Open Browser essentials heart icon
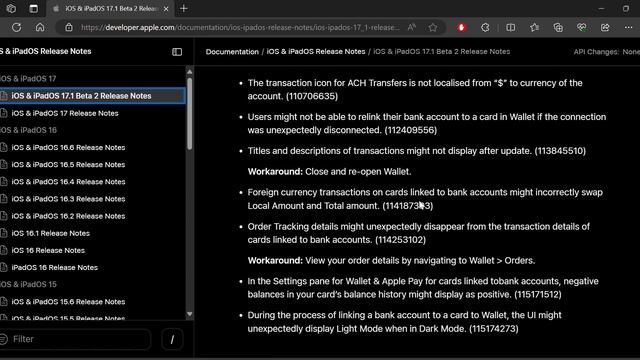 click(x=582, y=27)
